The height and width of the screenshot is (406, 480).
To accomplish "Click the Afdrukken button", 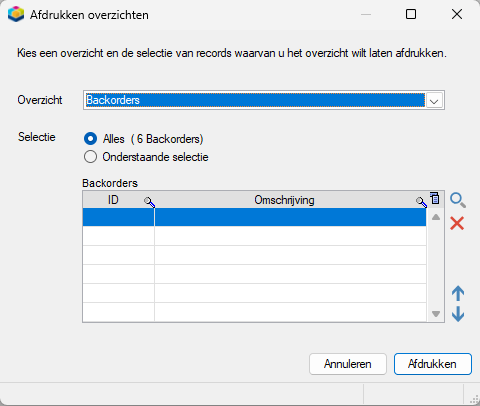I will click(433, 364).
